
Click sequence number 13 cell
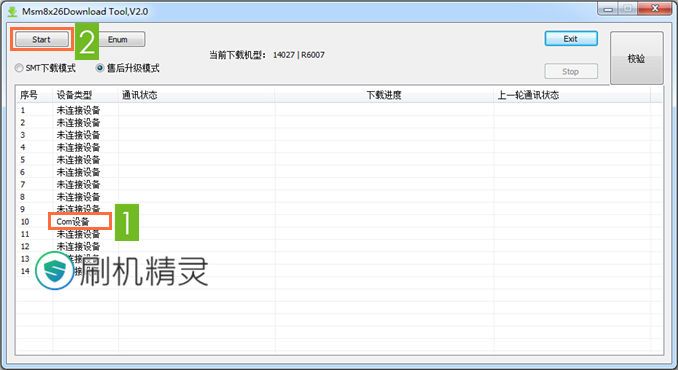pyautogui.click(x=25, y=259)
